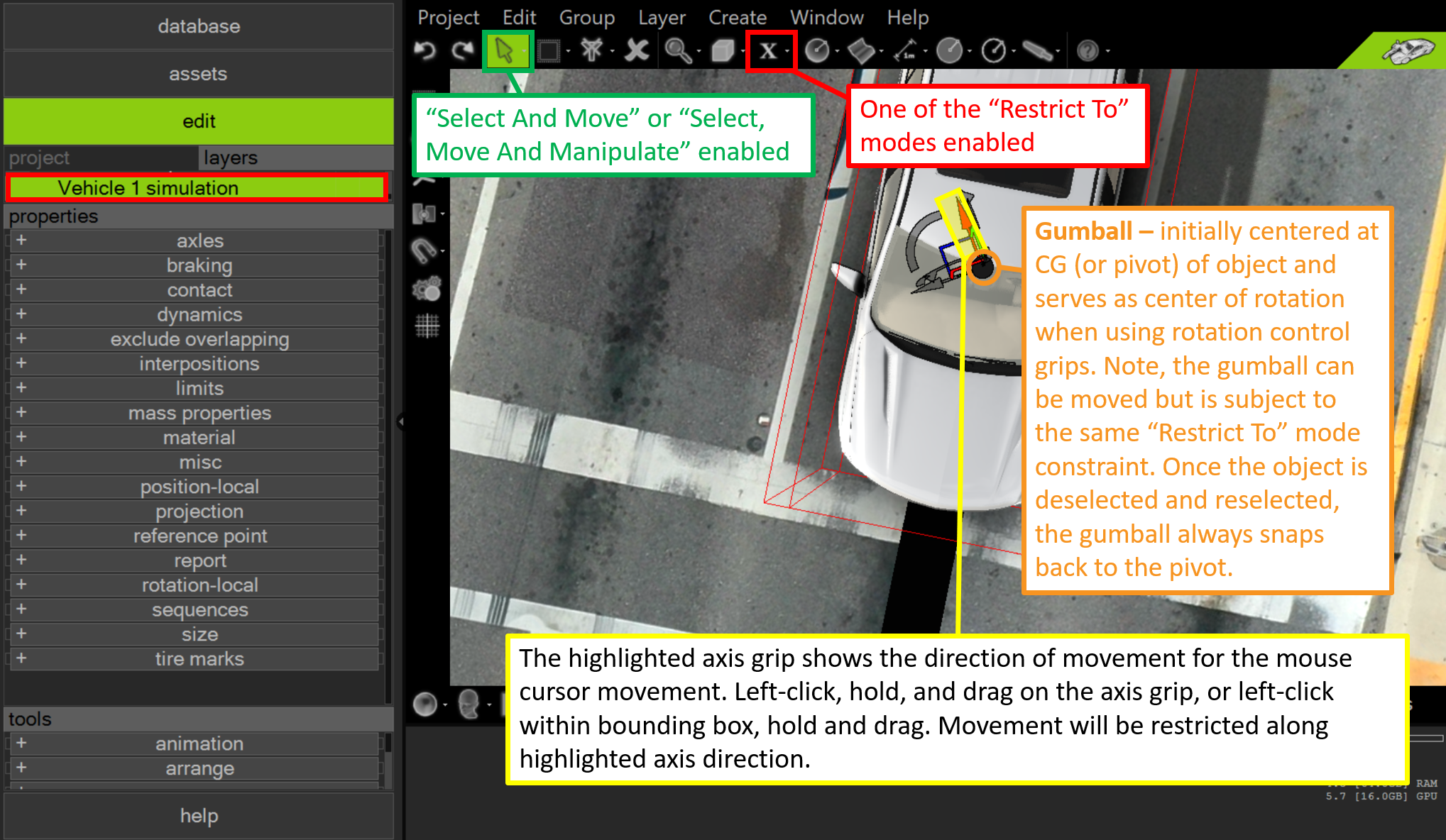Toggle the rectangular marquee selection tool
The image size is (1446, 840).
548,50
